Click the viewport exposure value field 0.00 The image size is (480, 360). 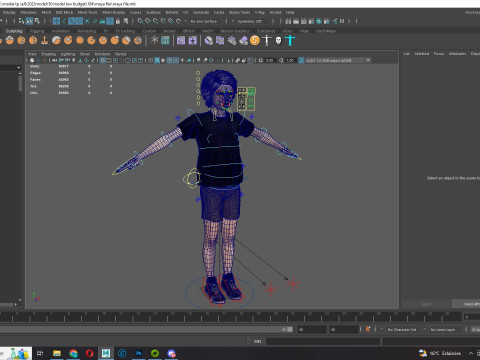coord(270,60)
